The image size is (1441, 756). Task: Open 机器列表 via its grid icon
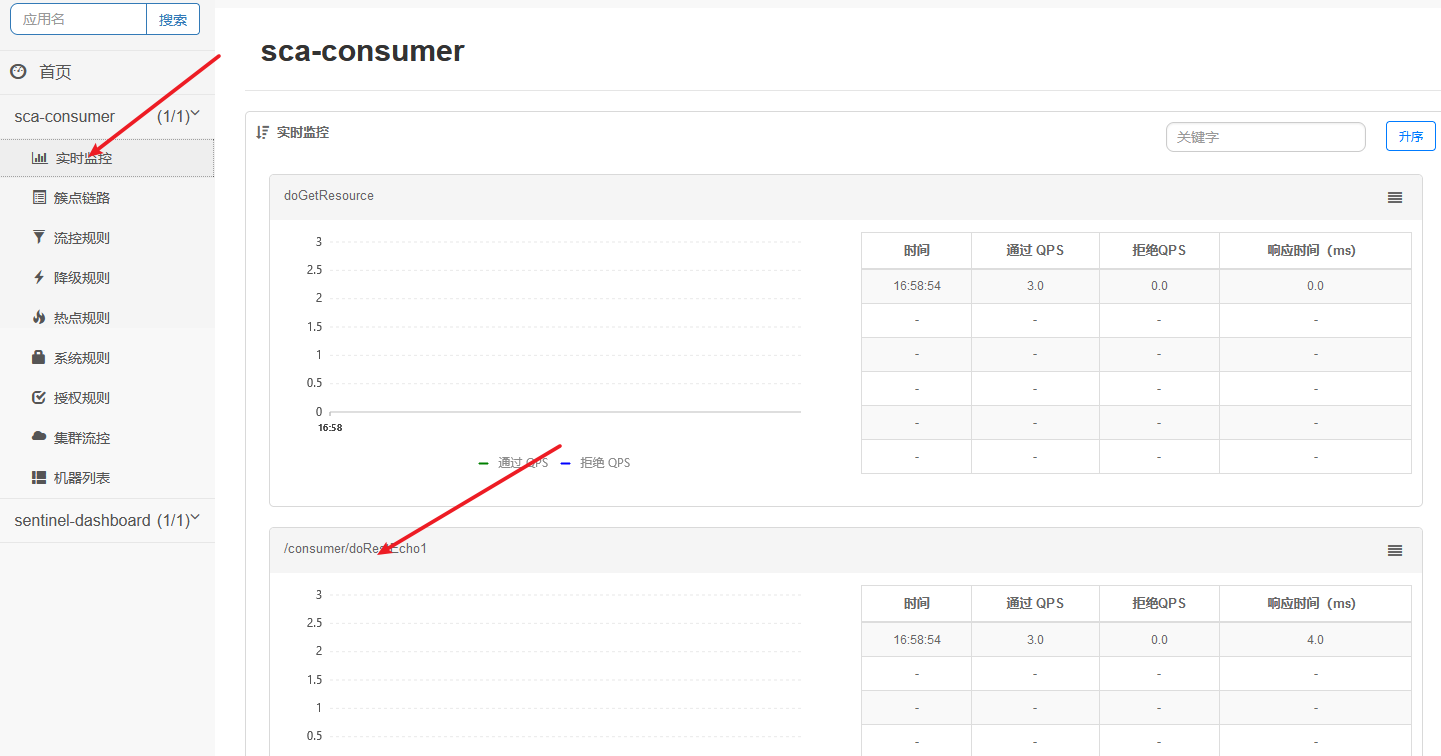click(x=39, y=478)
